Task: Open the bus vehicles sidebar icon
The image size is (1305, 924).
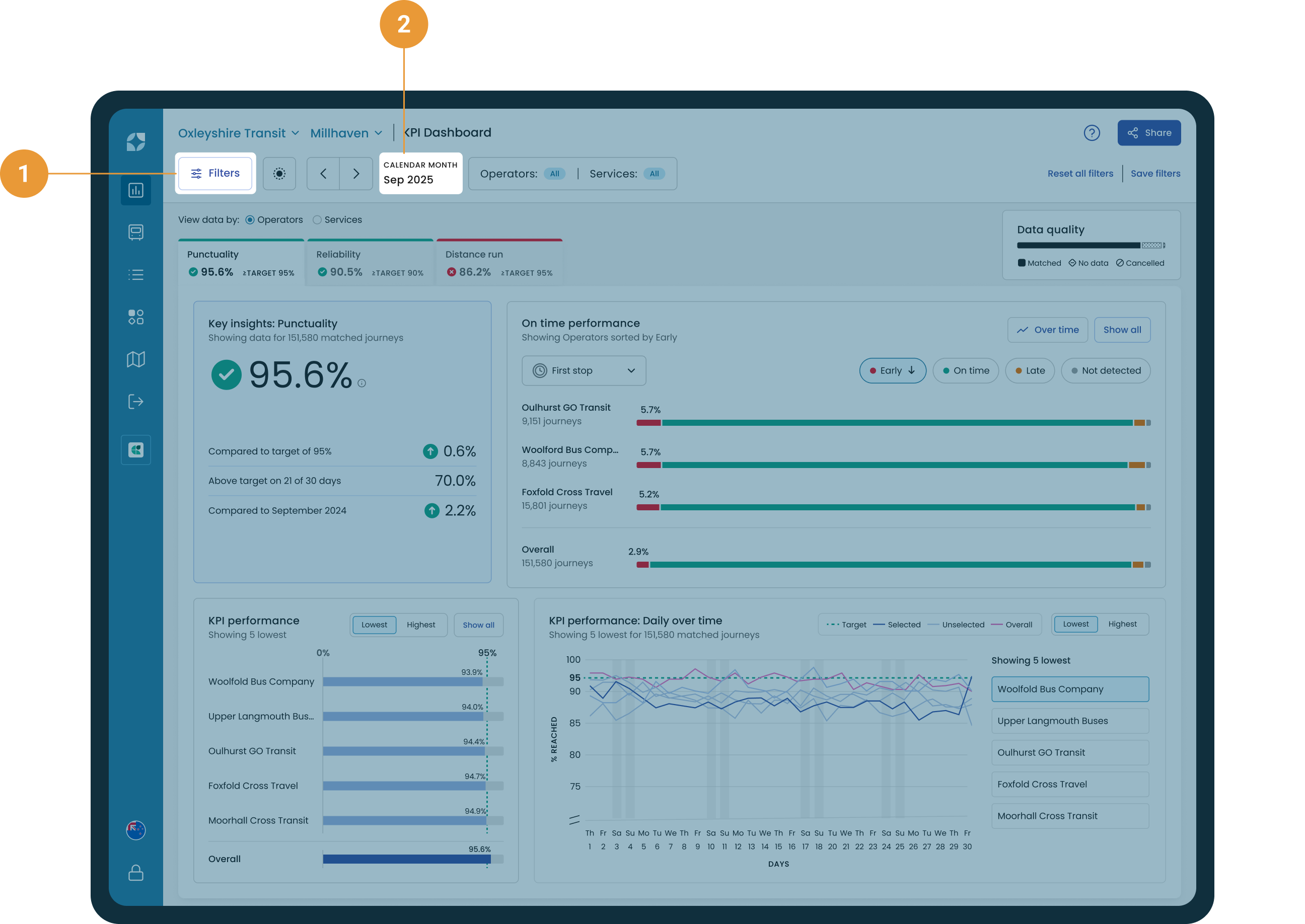Action: (135, 232)
